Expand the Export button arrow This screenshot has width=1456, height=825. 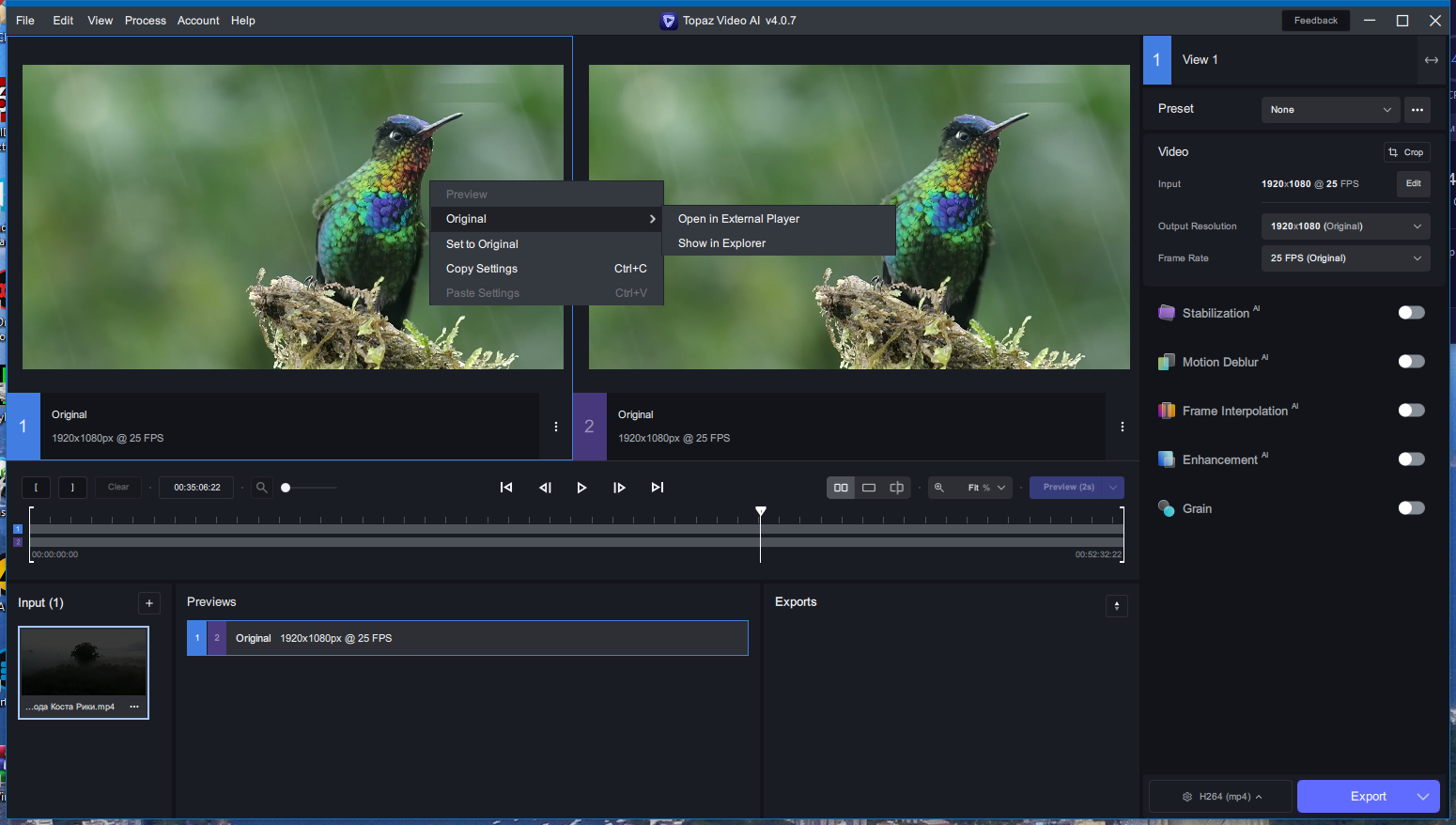pyautogui.click(x=1423, y=797)
